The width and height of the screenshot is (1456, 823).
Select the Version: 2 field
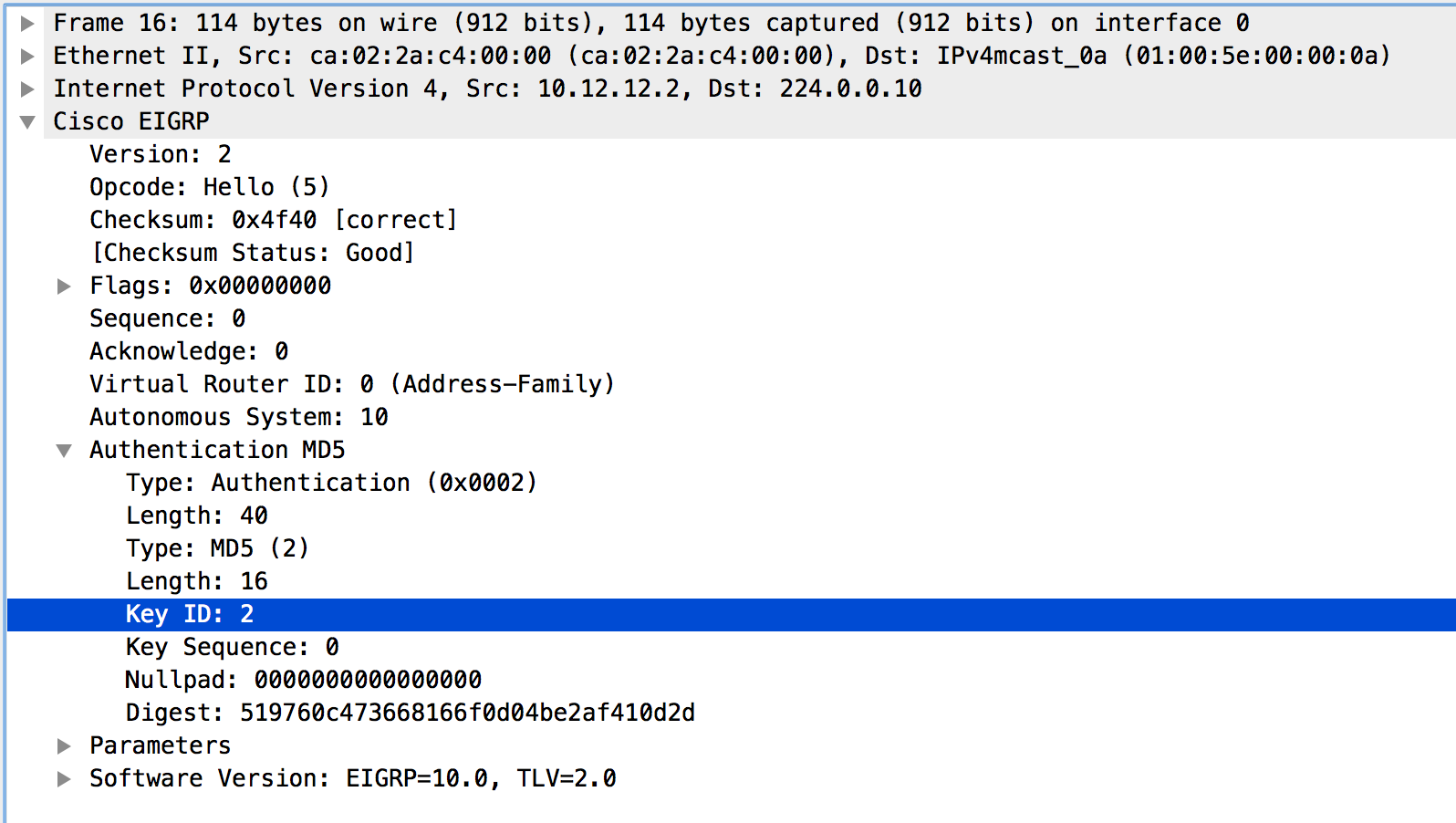pyautogui.click(x=160, y=154)
